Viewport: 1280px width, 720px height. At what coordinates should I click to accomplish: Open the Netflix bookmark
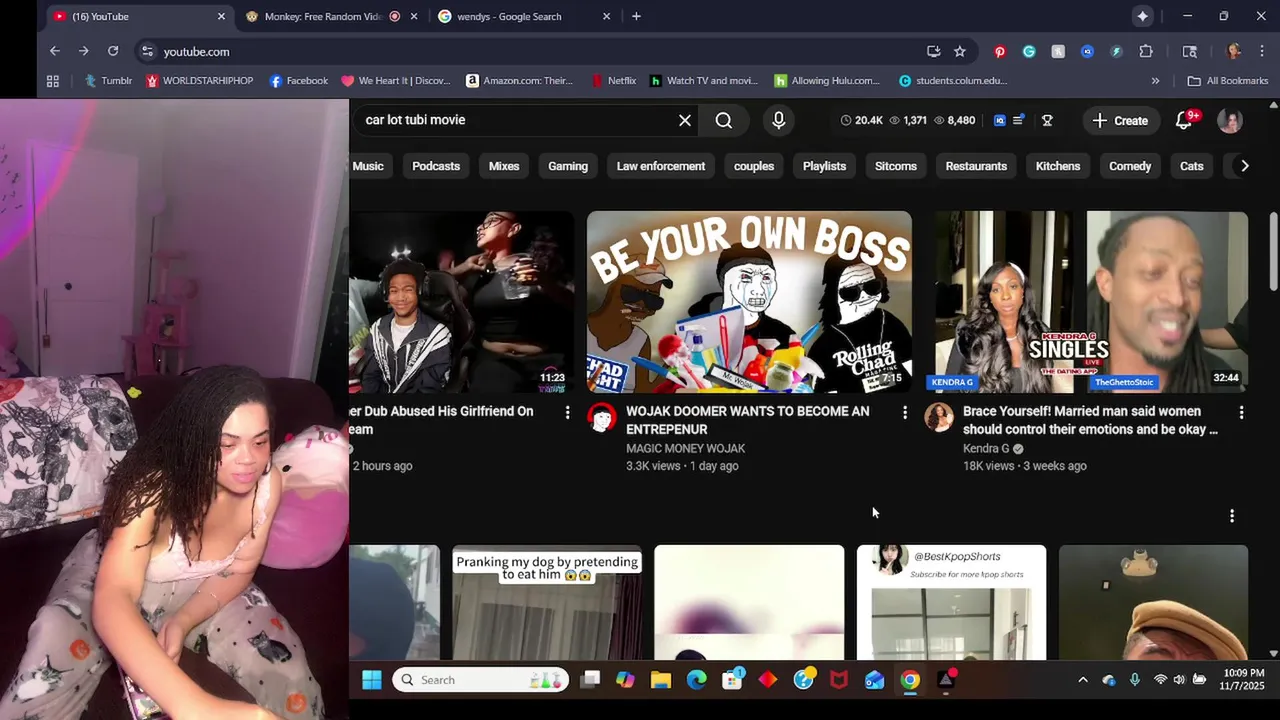point(613,81)
